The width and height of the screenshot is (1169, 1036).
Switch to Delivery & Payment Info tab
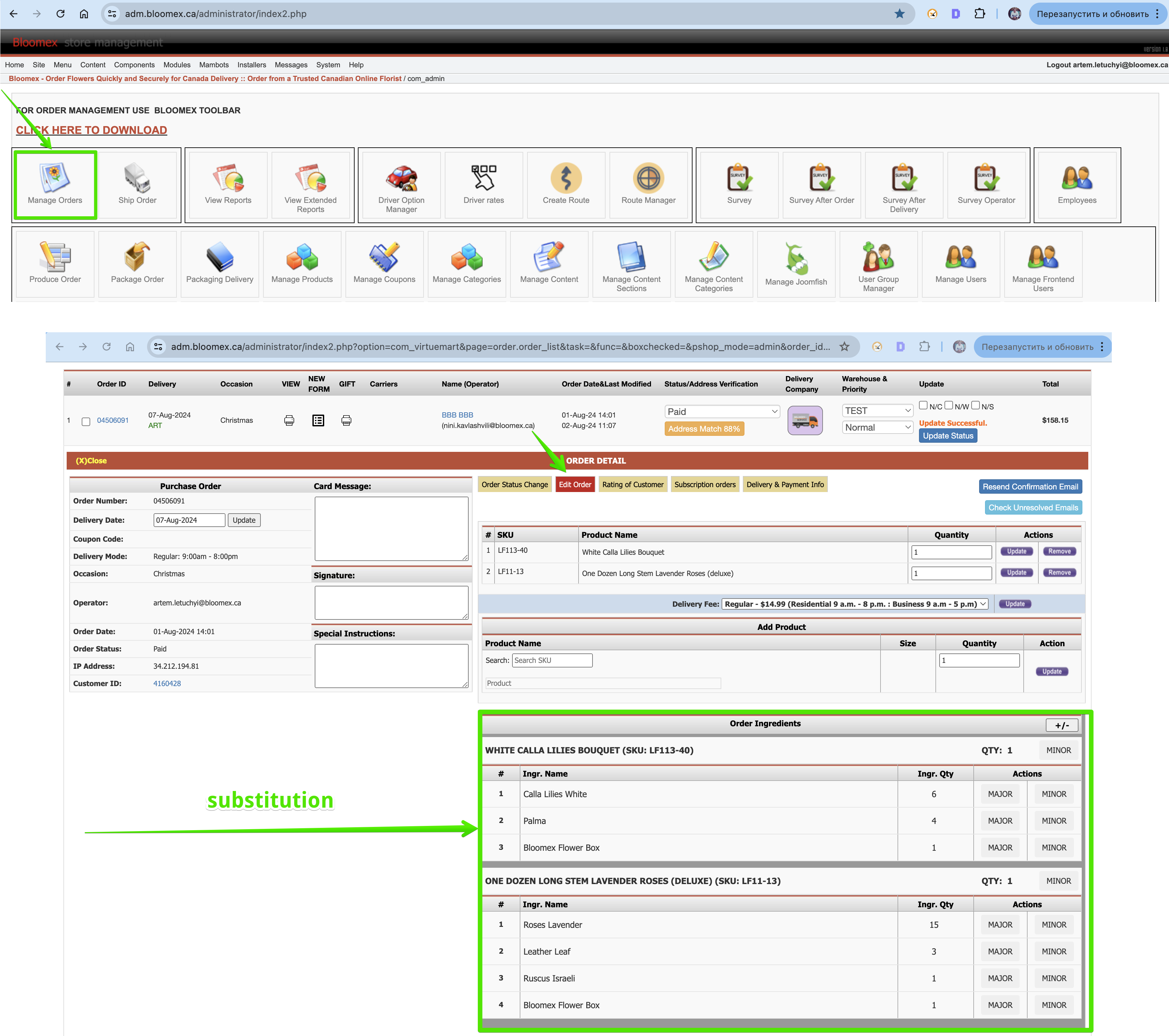(x=785, y=484)
